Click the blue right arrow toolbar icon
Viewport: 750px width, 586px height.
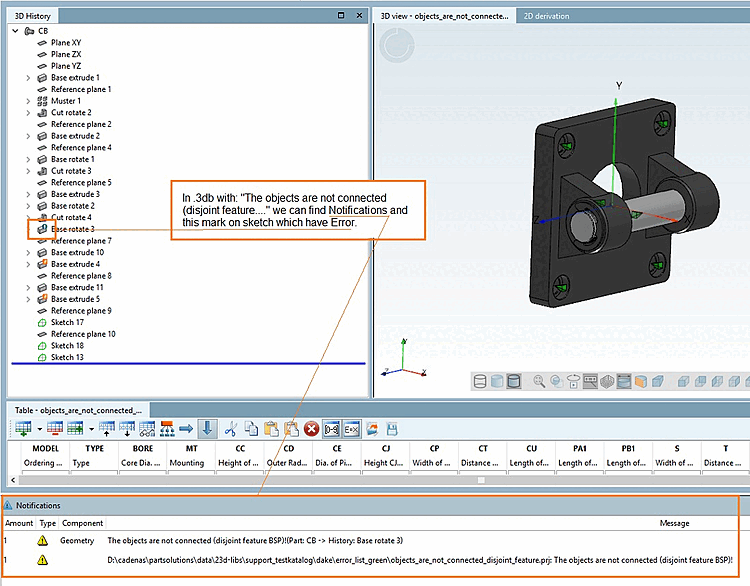tap(185, 428)
